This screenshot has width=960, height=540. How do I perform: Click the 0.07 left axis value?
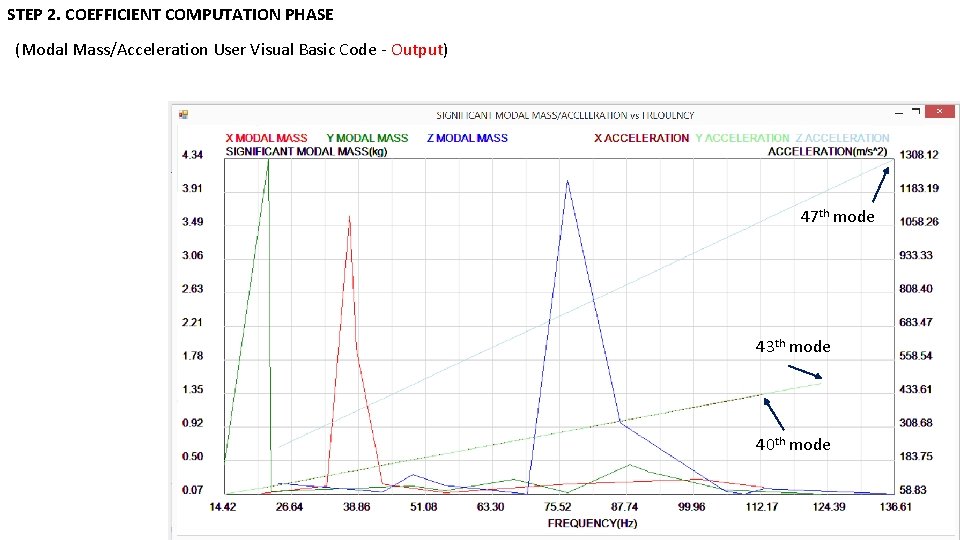tap(192, 490)
